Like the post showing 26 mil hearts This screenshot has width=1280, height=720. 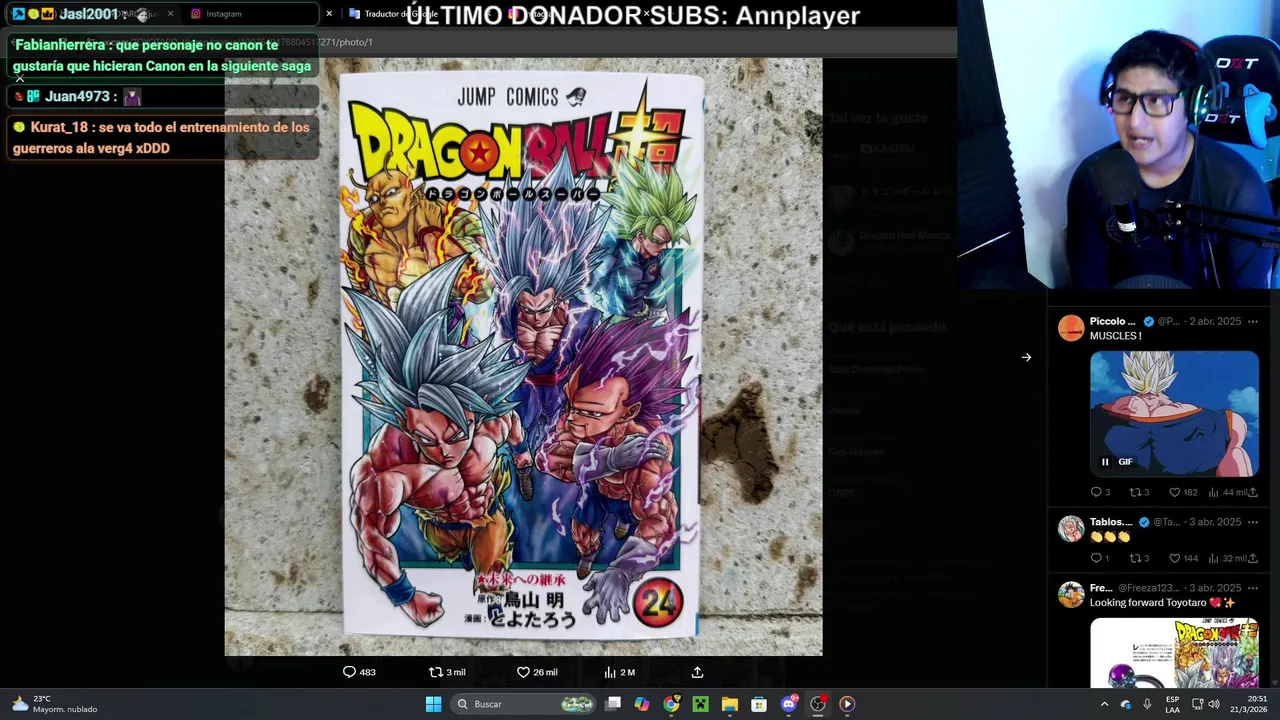tap(537, 672)
